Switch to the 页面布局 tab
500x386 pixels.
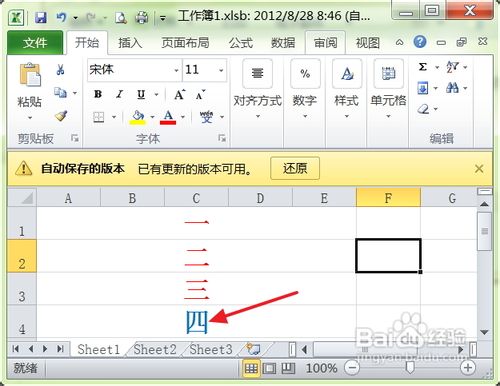tap(185, 43)
